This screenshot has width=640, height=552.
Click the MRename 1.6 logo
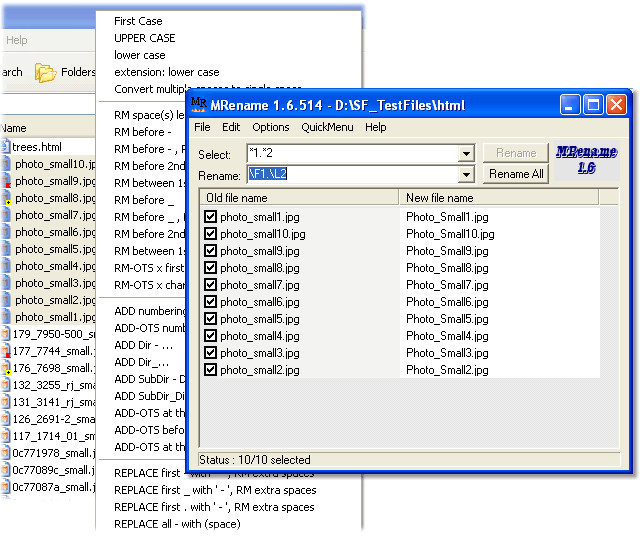[x=587, y=160]
